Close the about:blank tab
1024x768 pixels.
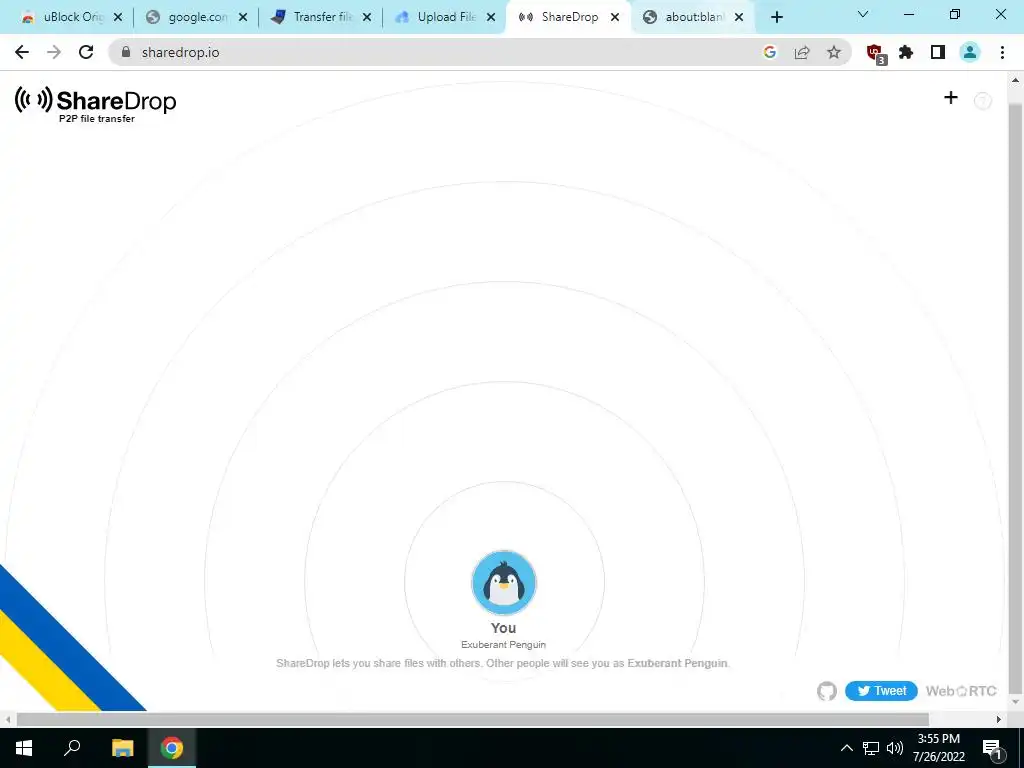point(739,18)
